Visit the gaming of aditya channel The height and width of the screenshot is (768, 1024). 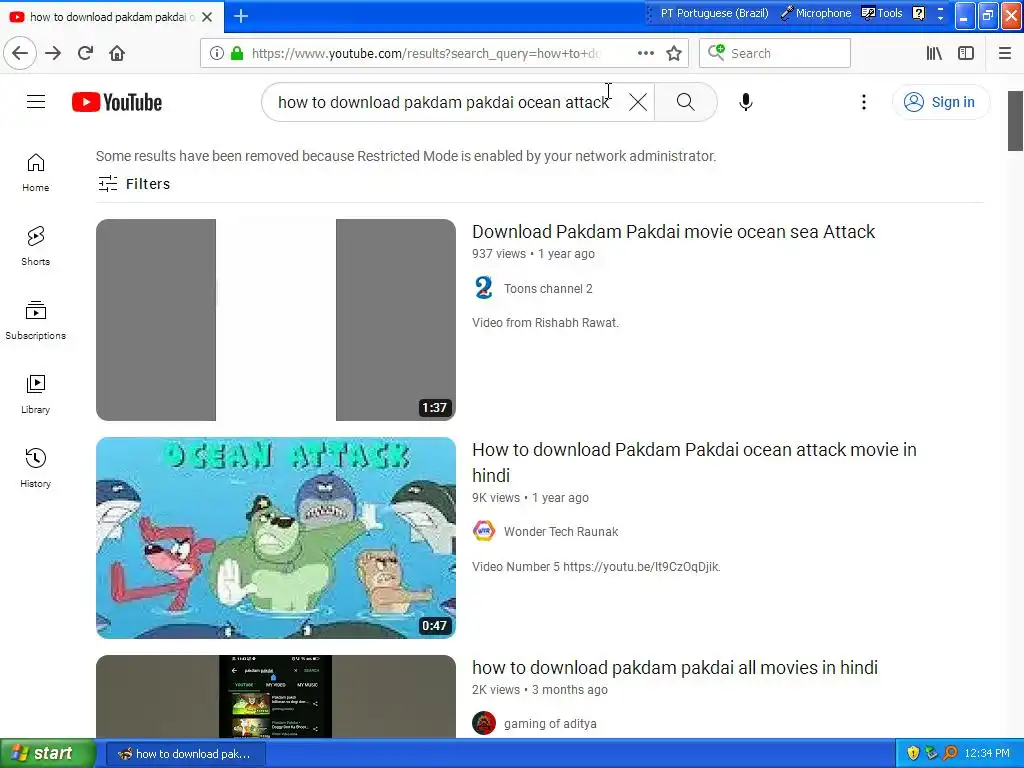[550, 724]
